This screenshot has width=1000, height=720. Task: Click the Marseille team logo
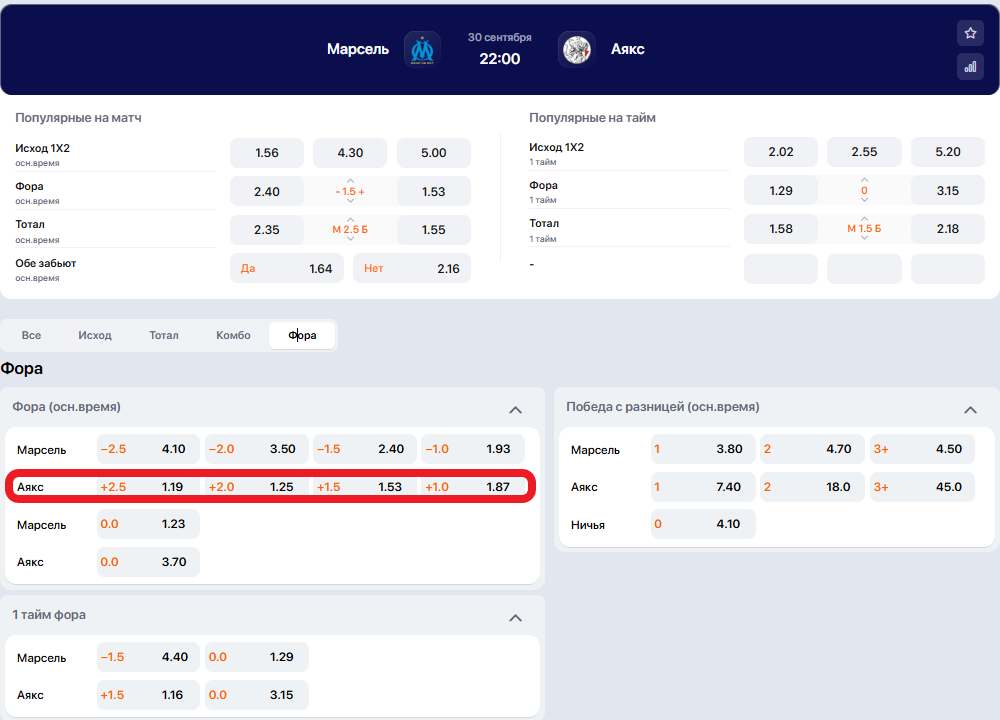click(x=422, y=49)
